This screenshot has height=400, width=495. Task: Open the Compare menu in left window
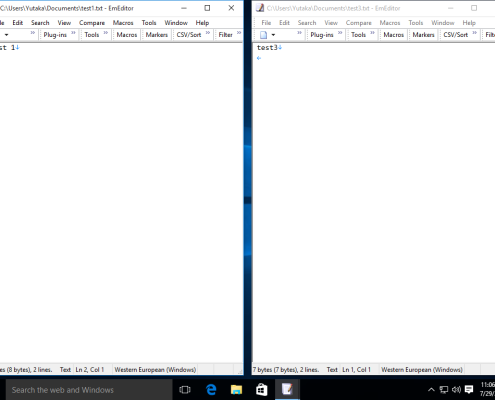pyautogui.click(x=92, y=23)
